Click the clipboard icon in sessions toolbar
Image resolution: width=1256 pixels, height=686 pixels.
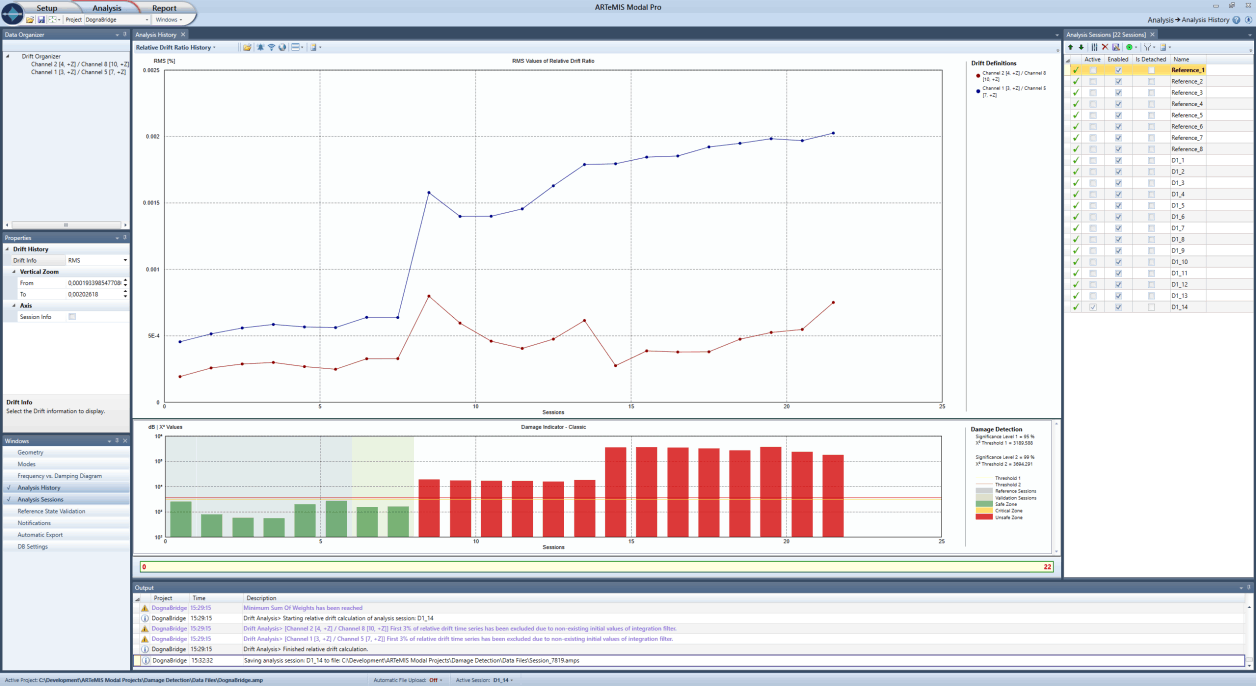tap(1163, 47)
